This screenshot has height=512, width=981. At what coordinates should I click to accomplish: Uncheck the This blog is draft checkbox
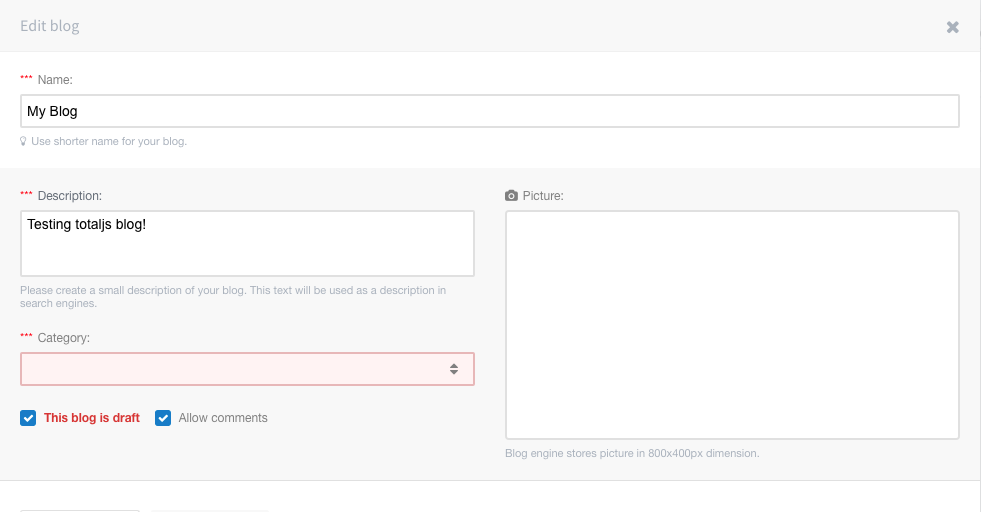[28, 418]
